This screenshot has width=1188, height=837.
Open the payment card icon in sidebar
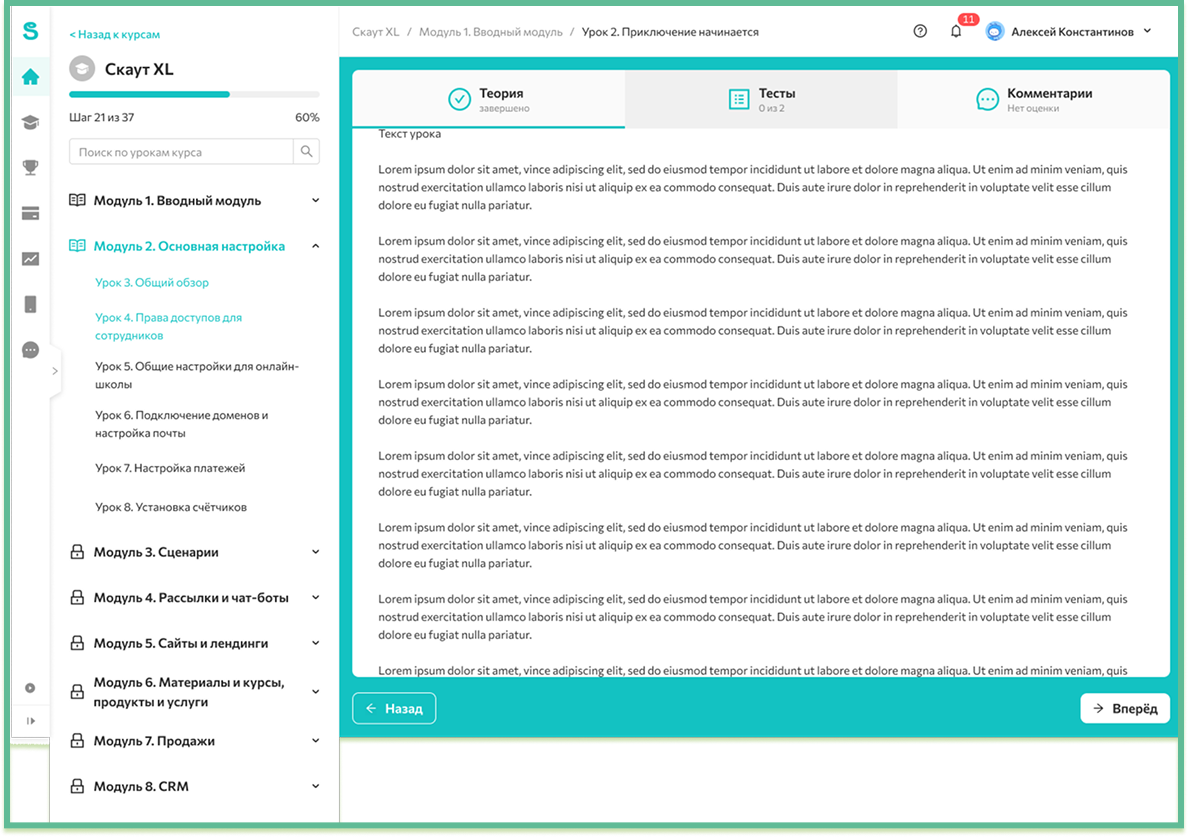point(30,213)
